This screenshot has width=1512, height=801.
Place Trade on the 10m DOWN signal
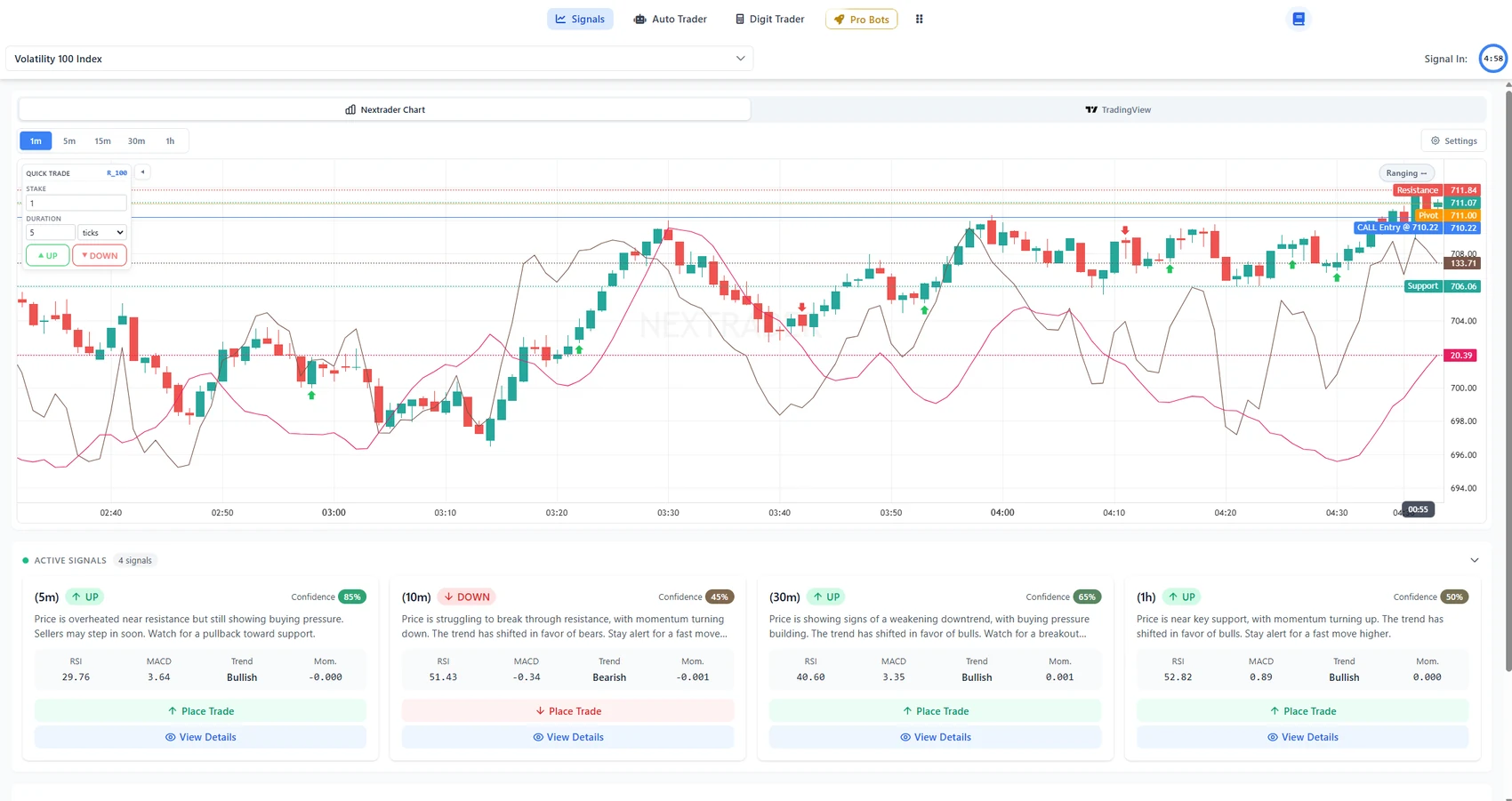tap(567, 711)
